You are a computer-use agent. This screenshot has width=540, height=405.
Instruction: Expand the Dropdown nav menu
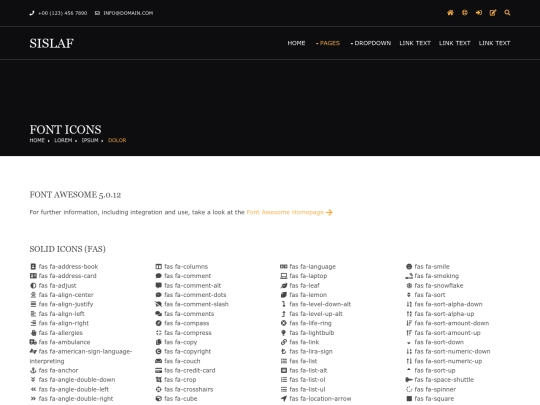click(371, 43)
